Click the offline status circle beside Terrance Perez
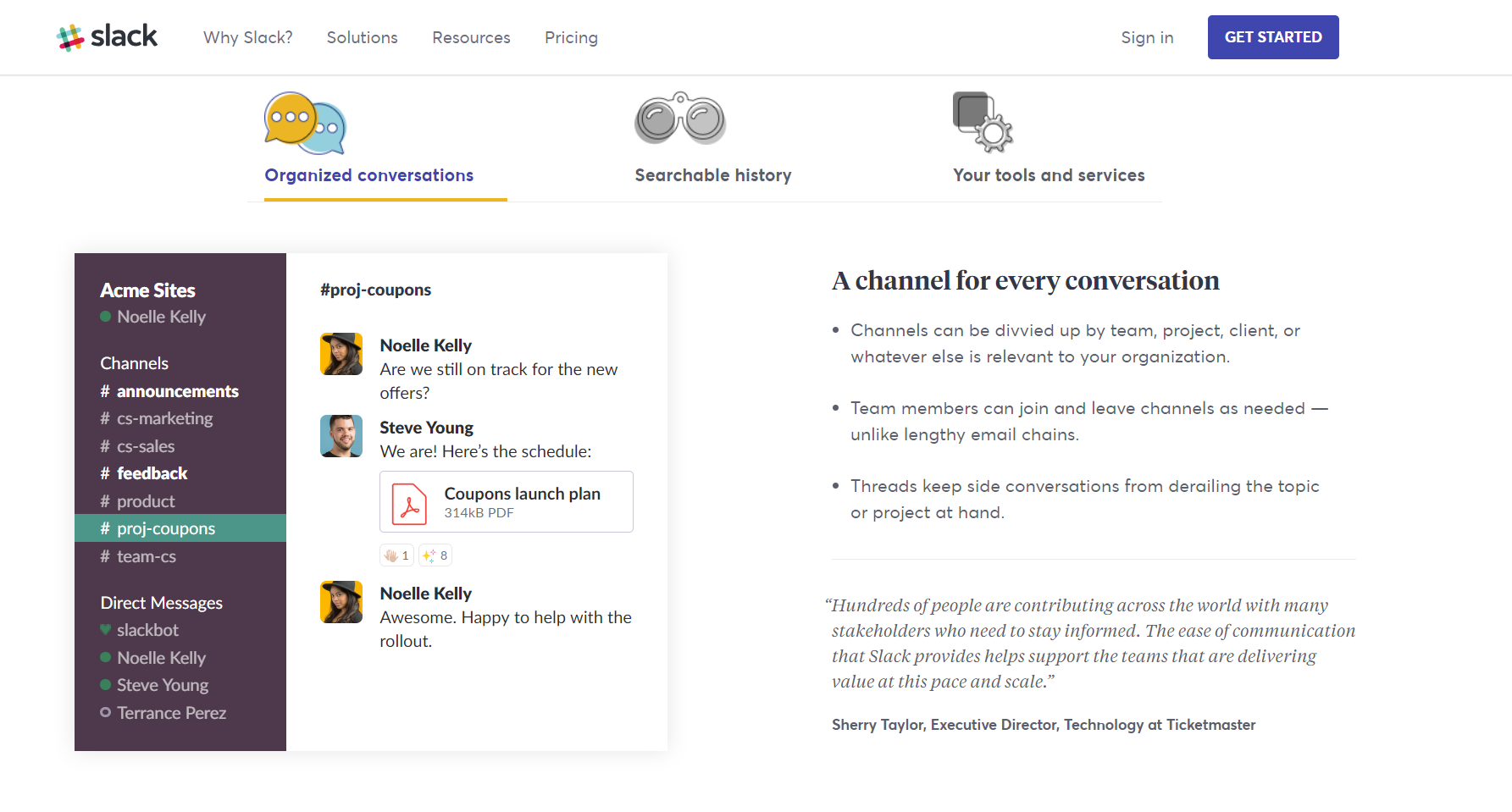 coord(106,713)
